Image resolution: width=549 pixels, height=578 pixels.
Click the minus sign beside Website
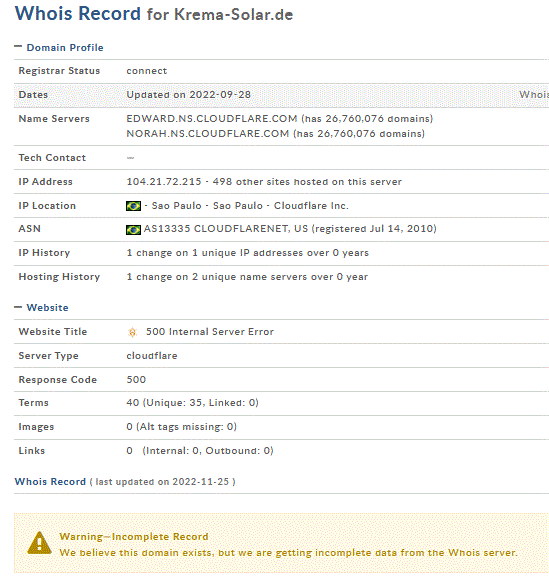(x=18, y=307)
